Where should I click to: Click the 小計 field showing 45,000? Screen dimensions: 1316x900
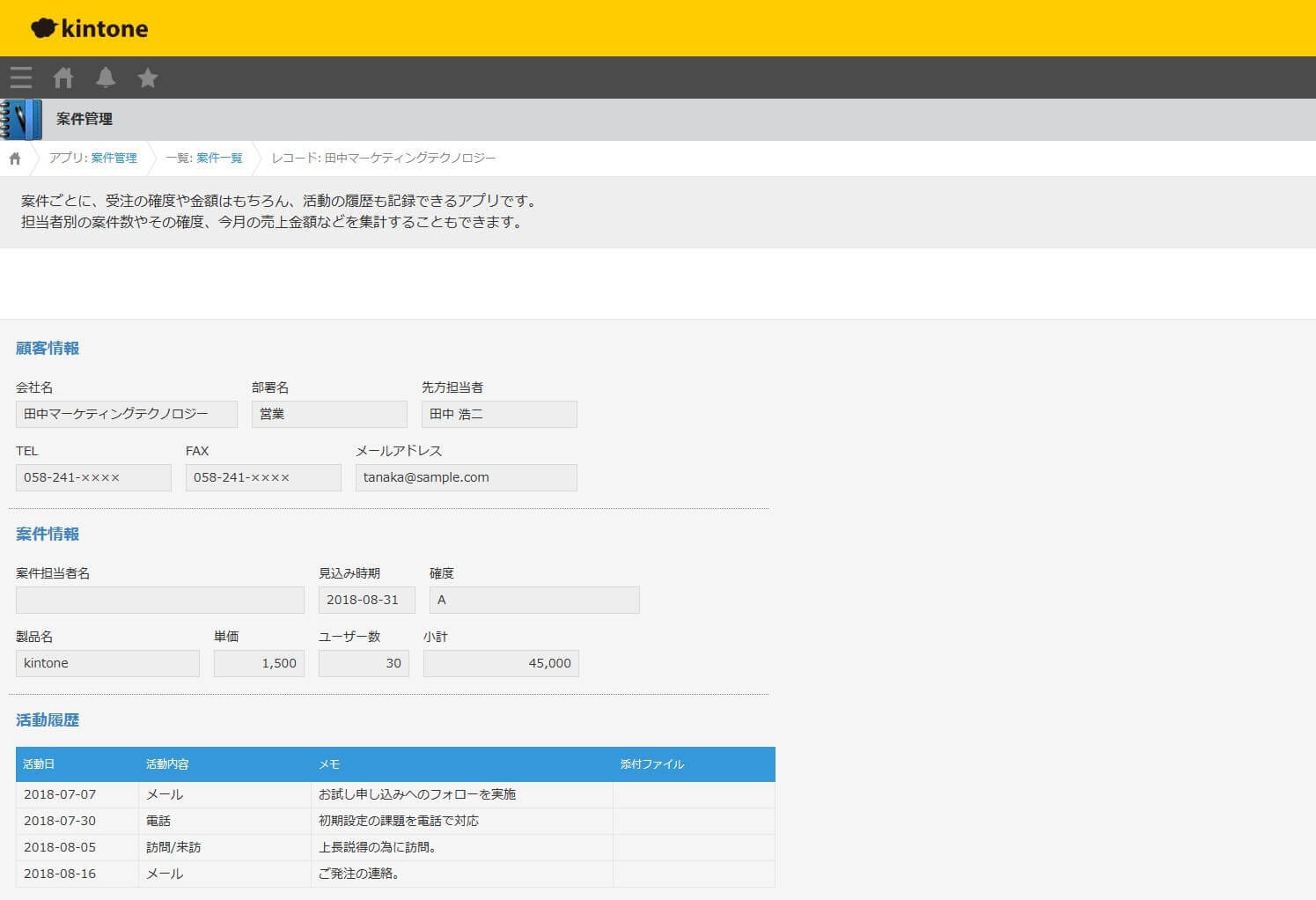point(501,663)
